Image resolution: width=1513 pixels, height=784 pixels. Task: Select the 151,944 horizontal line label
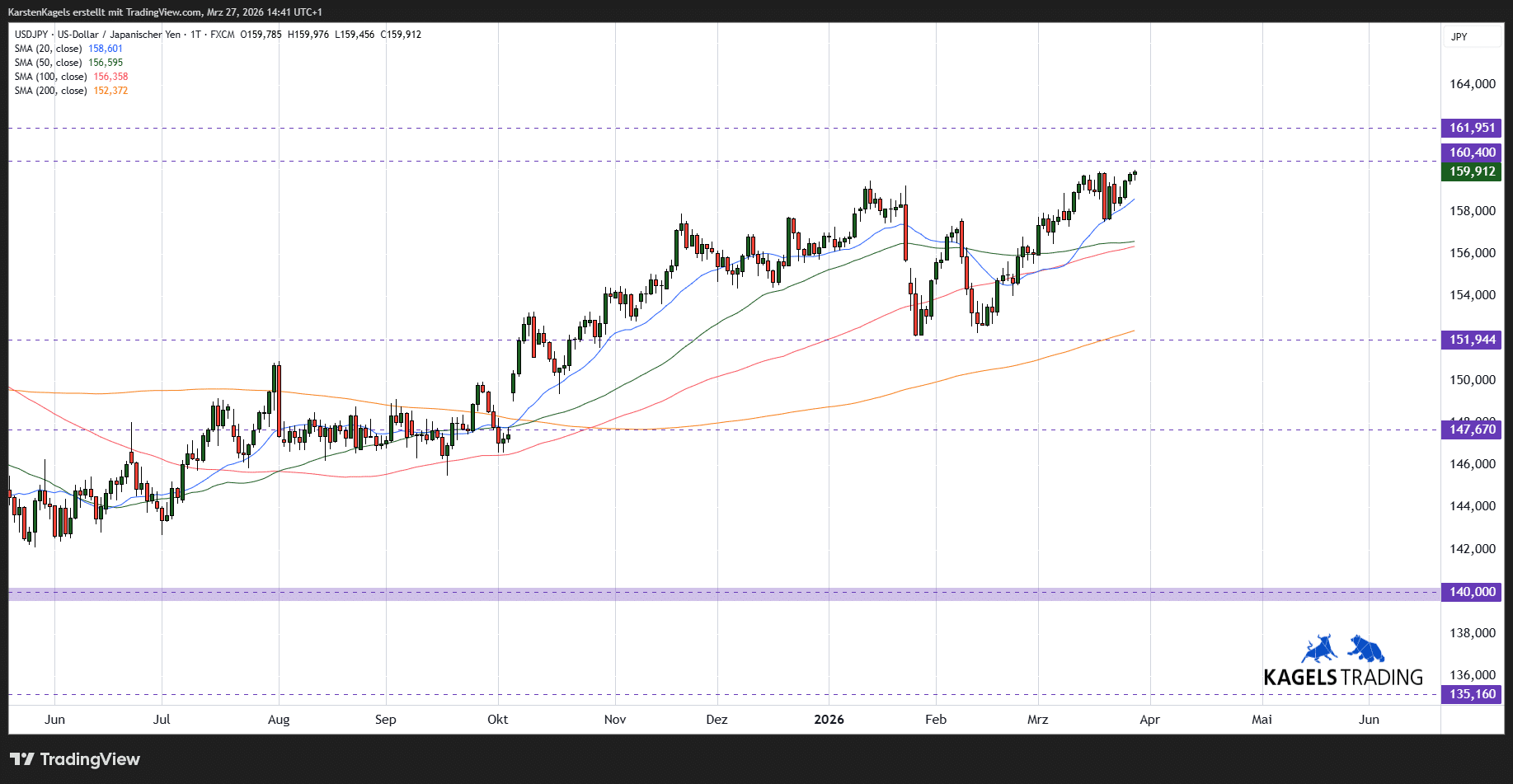click(1472, 340)
